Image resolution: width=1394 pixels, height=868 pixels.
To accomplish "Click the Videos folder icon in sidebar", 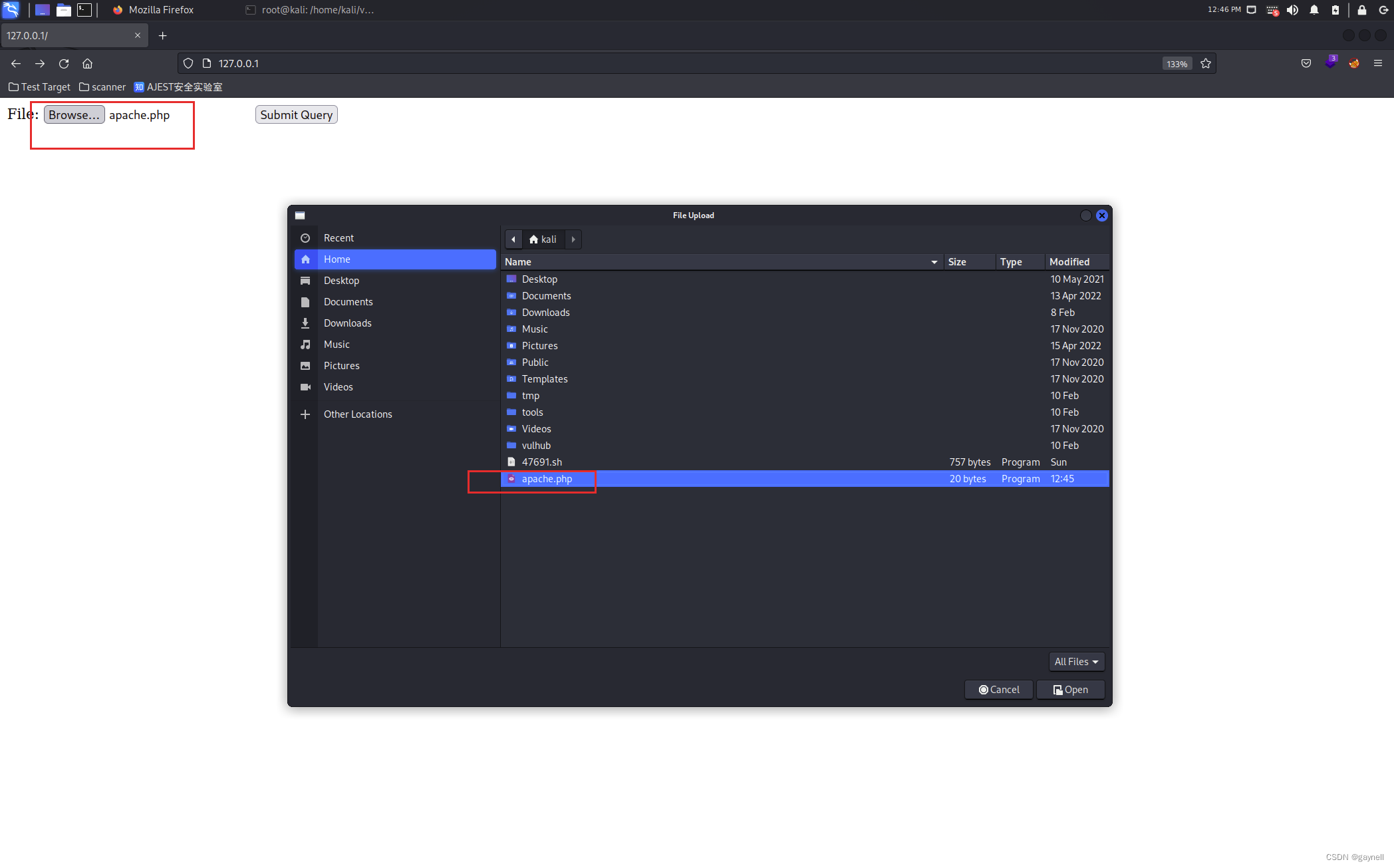I will point(305,387).
